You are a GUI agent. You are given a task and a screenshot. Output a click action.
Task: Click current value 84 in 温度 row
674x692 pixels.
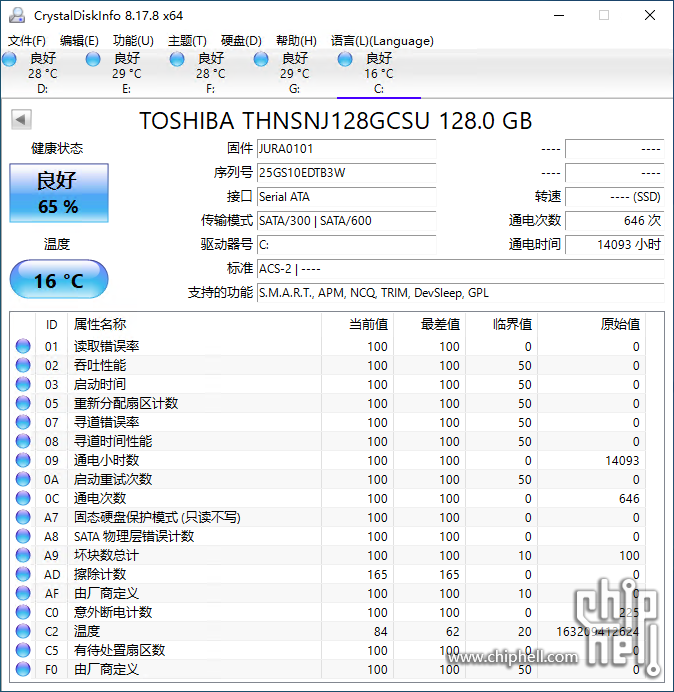pyautogui.click(x=380, y=631)
